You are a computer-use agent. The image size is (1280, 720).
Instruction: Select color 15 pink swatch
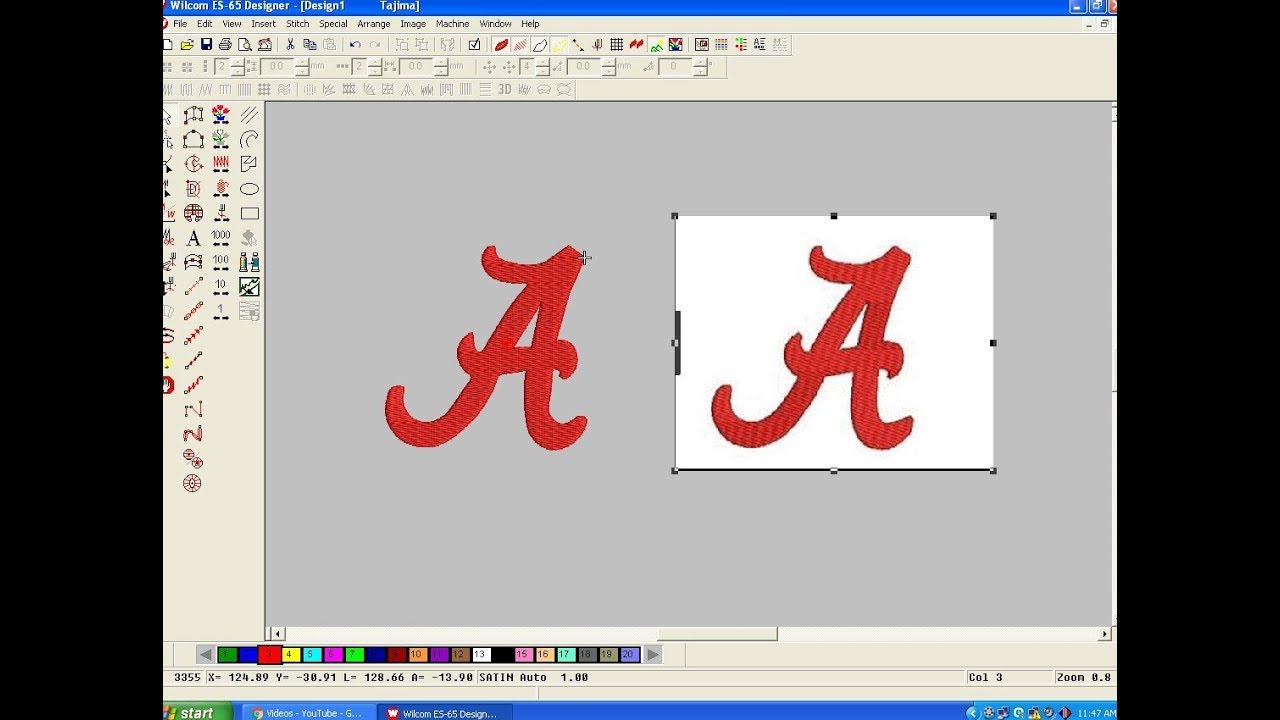(x=523, y=655)
